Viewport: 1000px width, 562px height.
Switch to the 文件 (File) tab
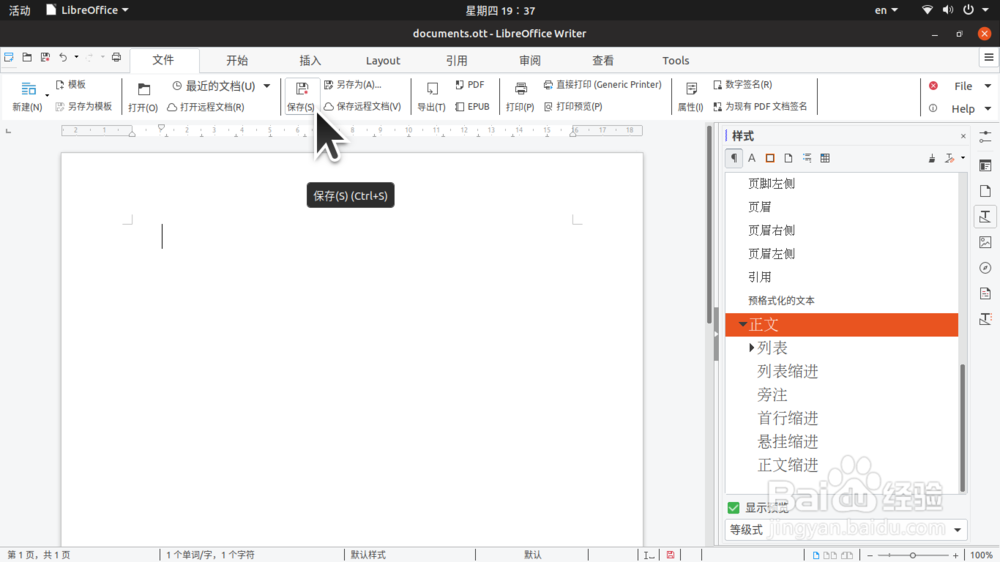coord(163,60)
